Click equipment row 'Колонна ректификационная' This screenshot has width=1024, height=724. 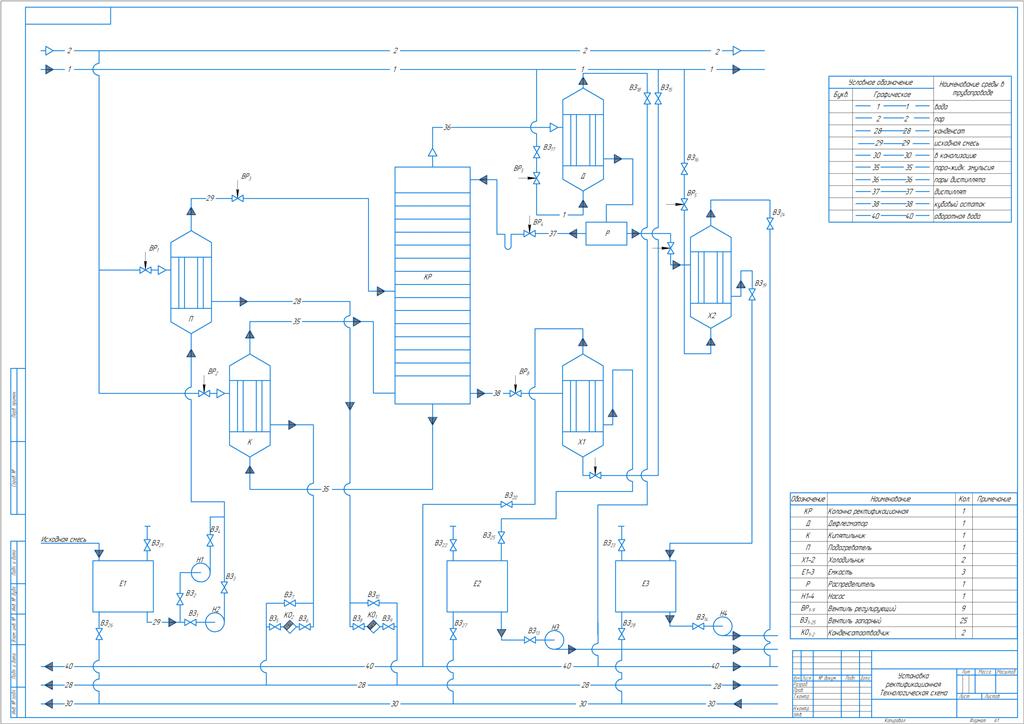pyautogui.click(x=903, y=511)
